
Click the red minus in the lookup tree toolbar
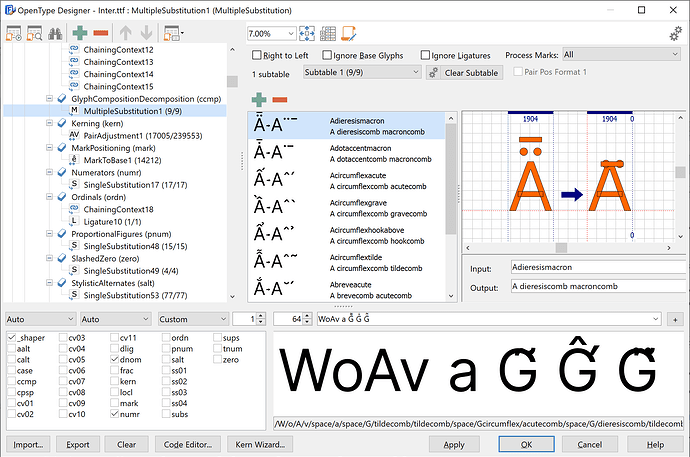101,34
